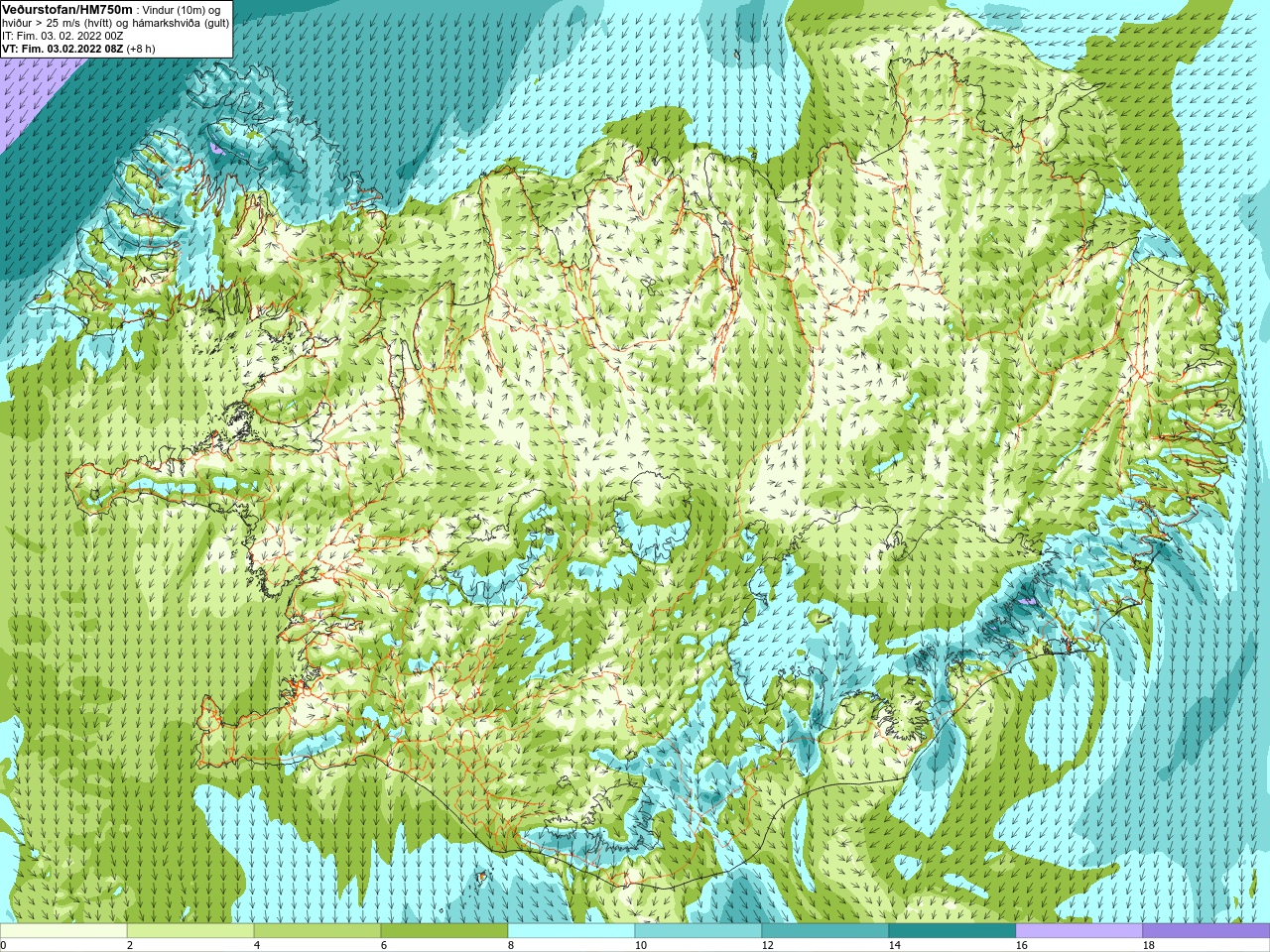The width and height of the screenshot is (1270, 952).
Task: Click the legend scale label 0
Action: (x=3, y=945)
